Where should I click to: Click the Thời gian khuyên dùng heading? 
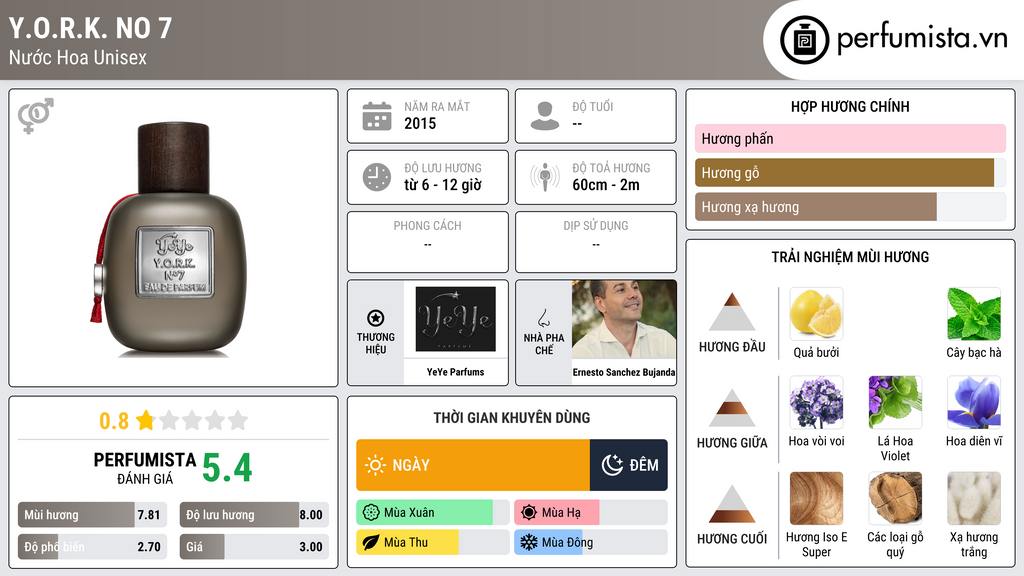pyautogui.click(x=511, y=418)
